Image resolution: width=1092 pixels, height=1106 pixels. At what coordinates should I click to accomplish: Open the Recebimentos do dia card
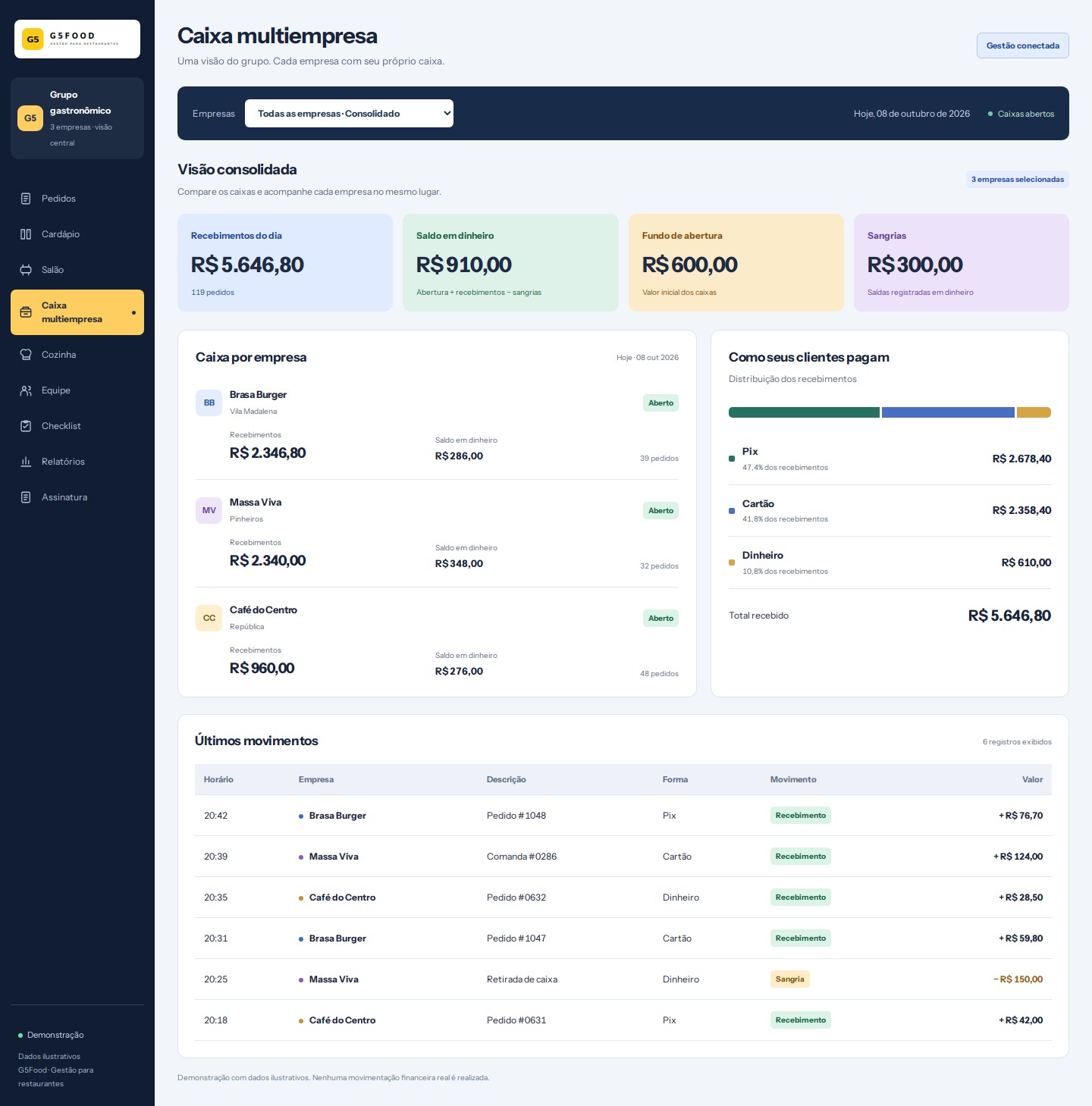tap(285, 262)
